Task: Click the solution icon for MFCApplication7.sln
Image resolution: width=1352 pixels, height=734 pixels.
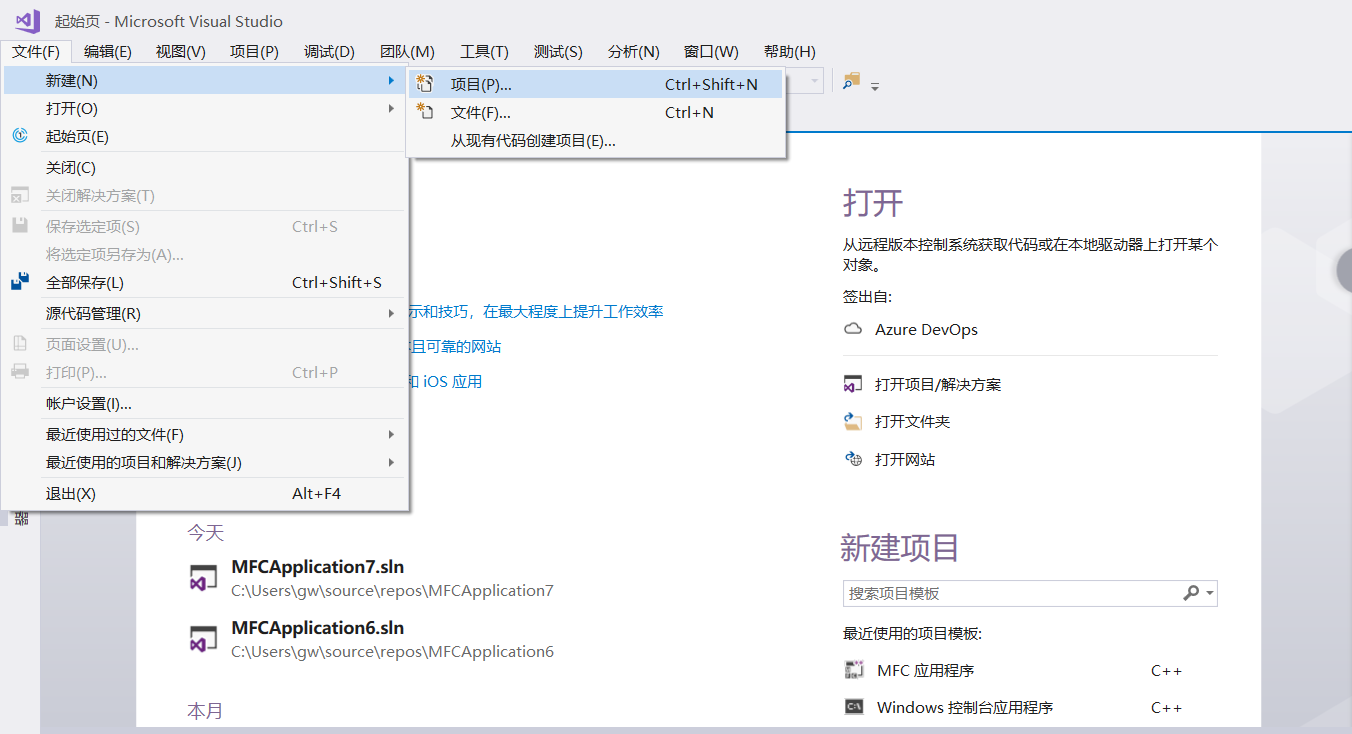Action: [x=204, y=578]
